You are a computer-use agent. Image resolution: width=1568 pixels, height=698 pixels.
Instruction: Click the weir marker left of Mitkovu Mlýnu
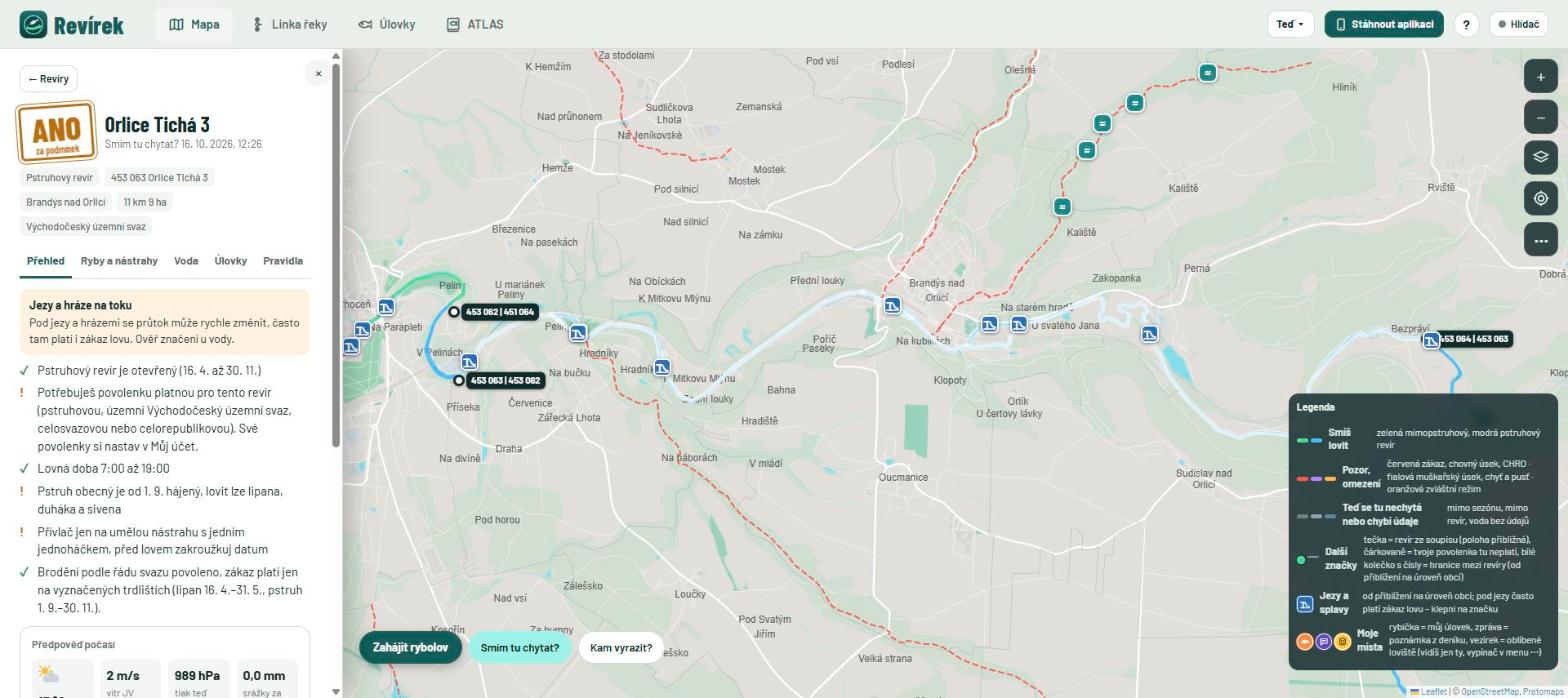(662, 368)
